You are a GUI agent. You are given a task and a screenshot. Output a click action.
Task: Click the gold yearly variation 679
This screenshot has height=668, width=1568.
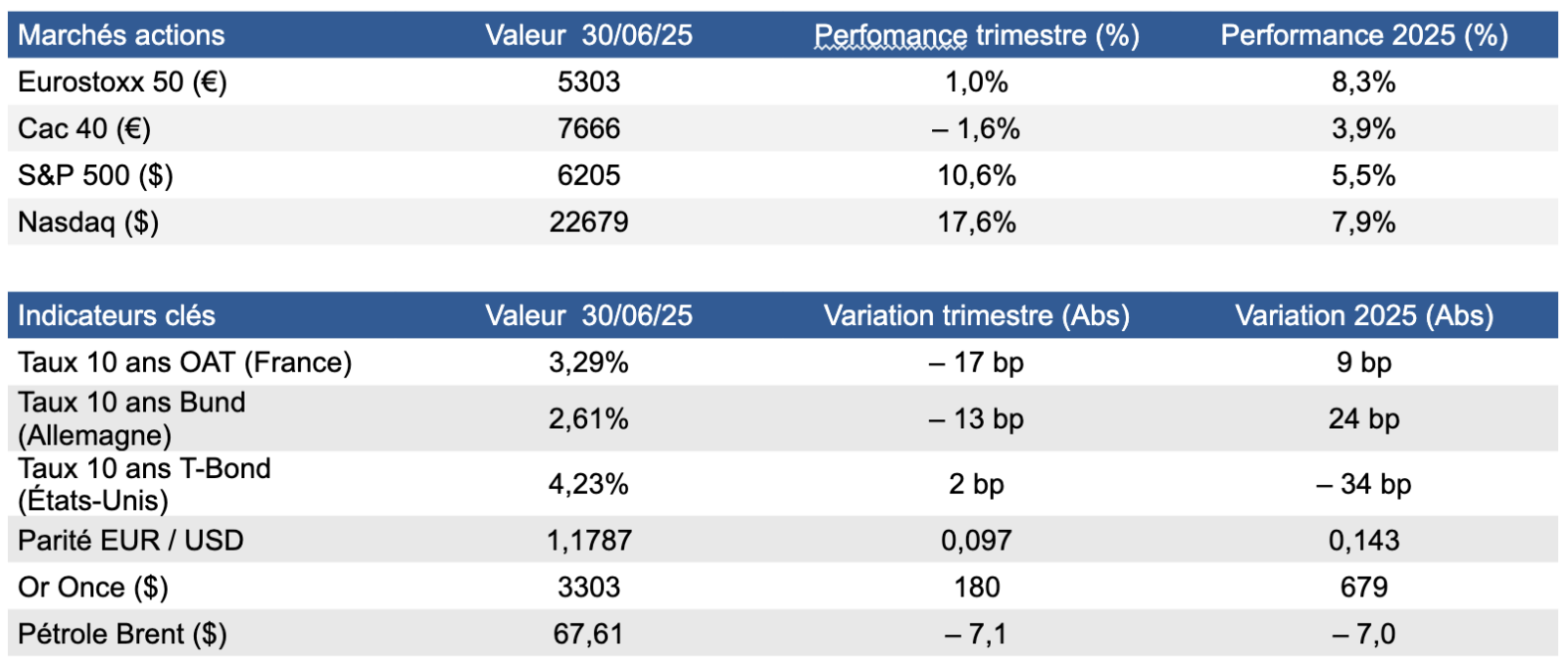point(1363,588)
